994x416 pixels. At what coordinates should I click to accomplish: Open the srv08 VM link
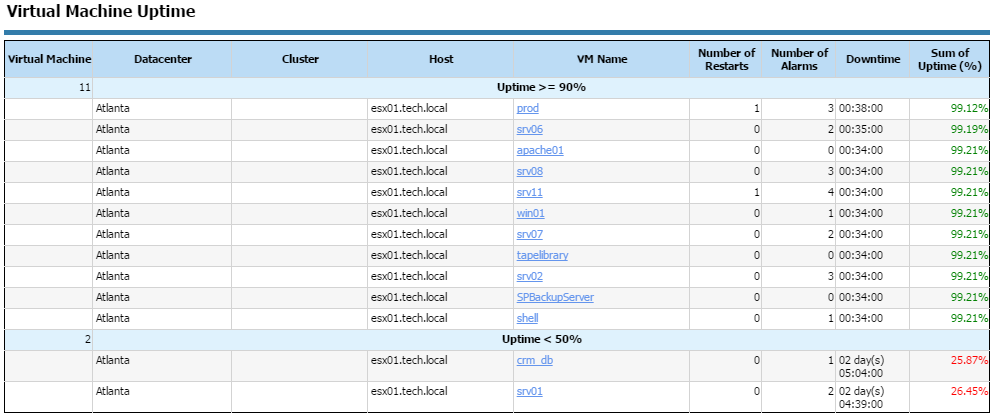[529, 171]
